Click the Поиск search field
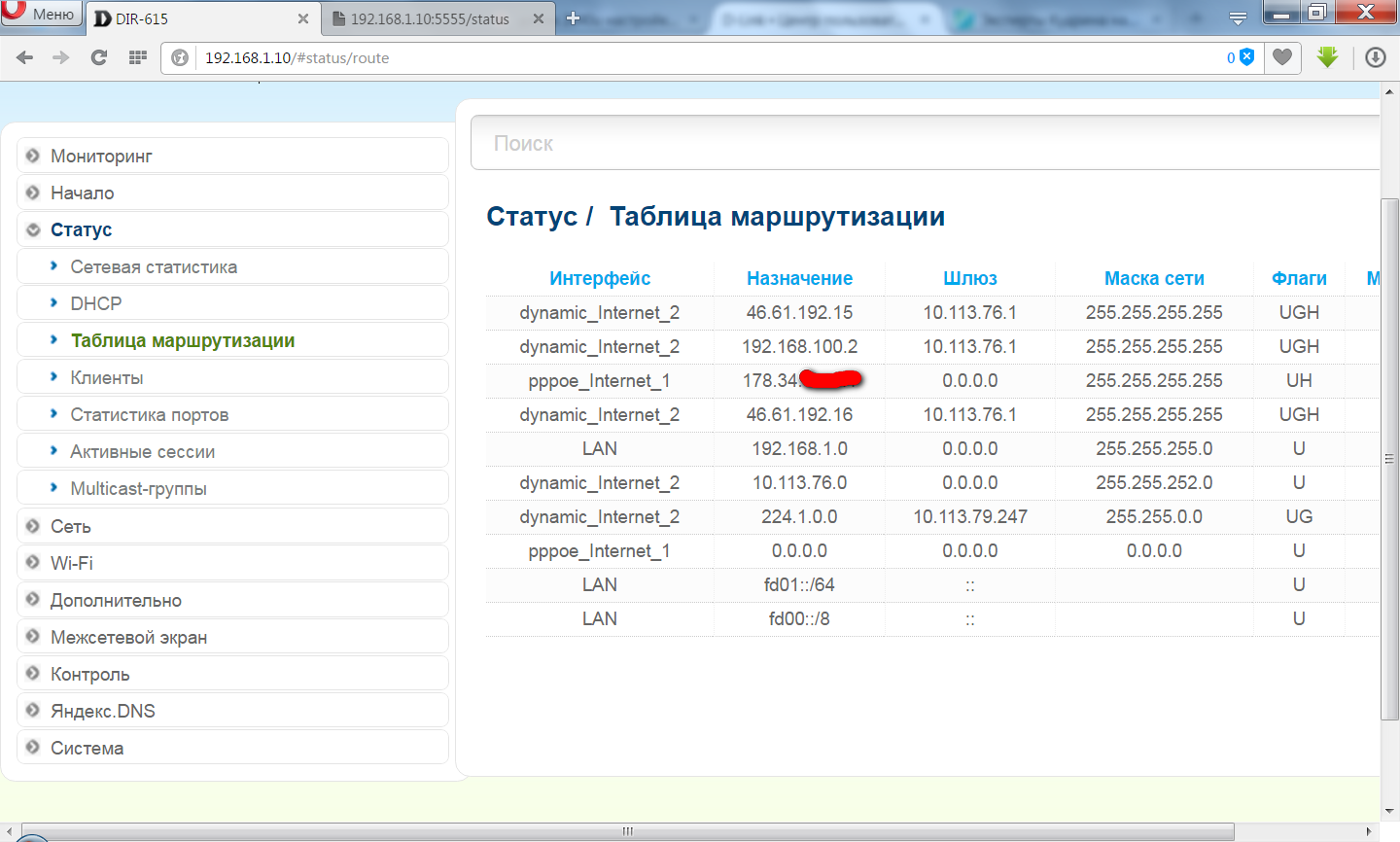Viewport: 1400px width, 842px height. tap(924, 144)
